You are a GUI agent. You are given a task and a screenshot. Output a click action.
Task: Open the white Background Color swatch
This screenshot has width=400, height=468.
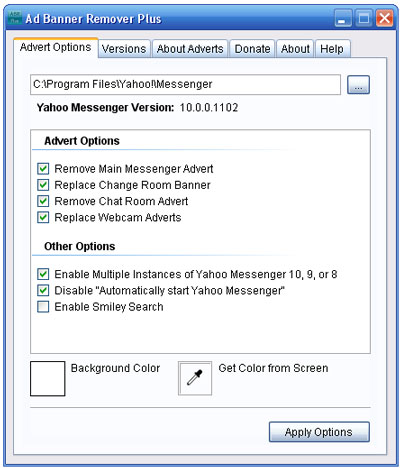coord(48,379)
